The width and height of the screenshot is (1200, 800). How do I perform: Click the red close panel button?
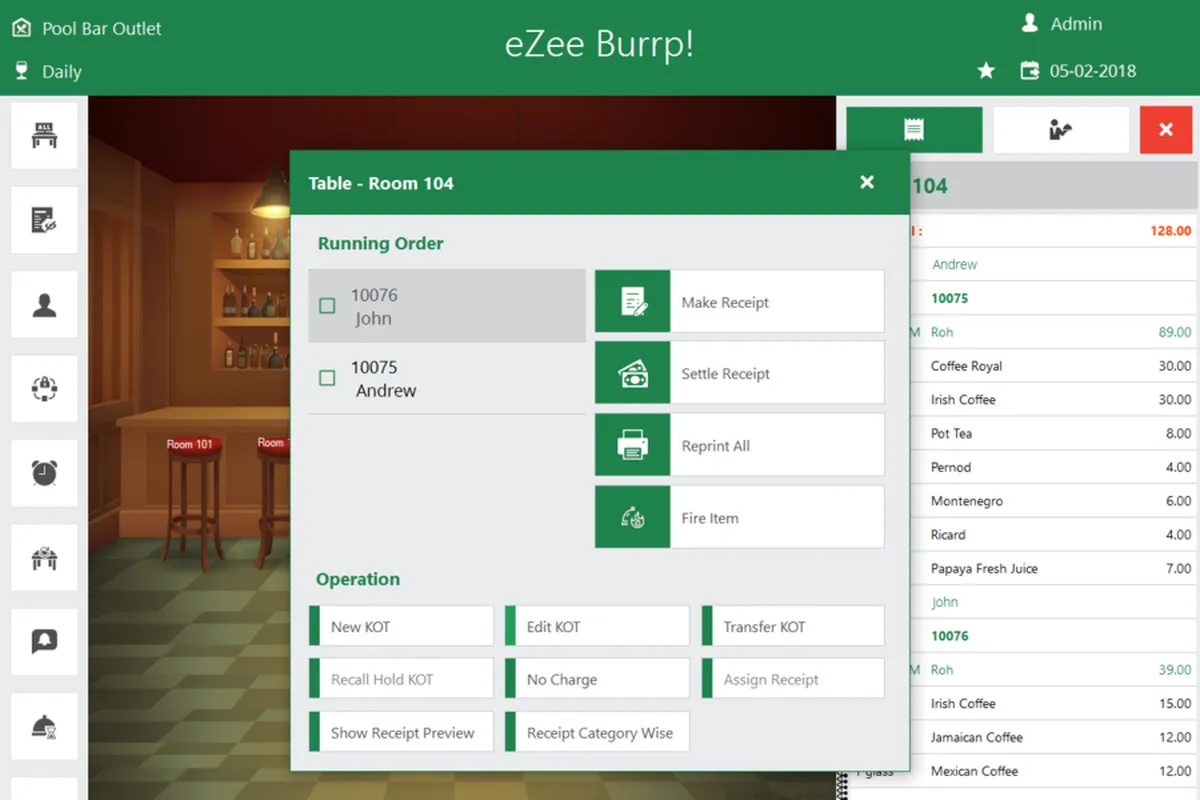(1166, 130)
